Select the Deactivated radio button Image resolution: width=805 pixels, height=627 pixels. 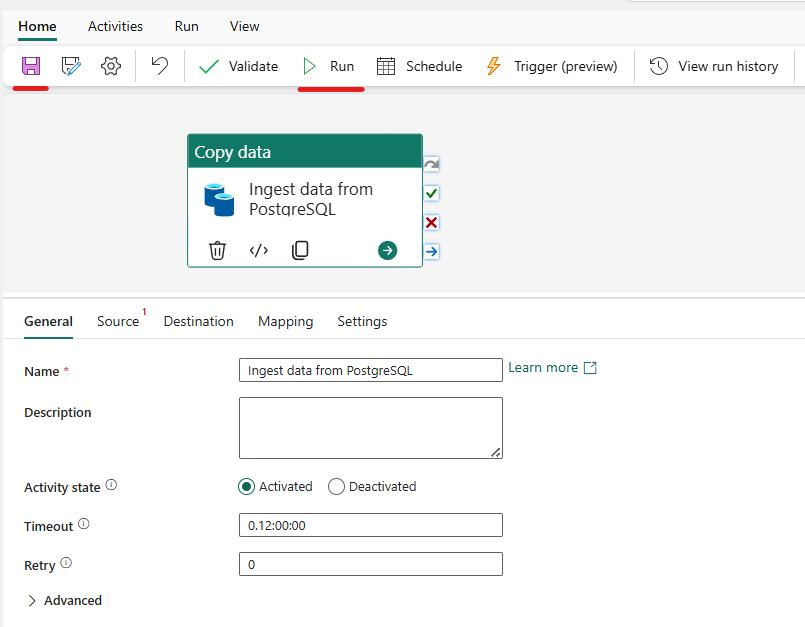coord(336,486)
